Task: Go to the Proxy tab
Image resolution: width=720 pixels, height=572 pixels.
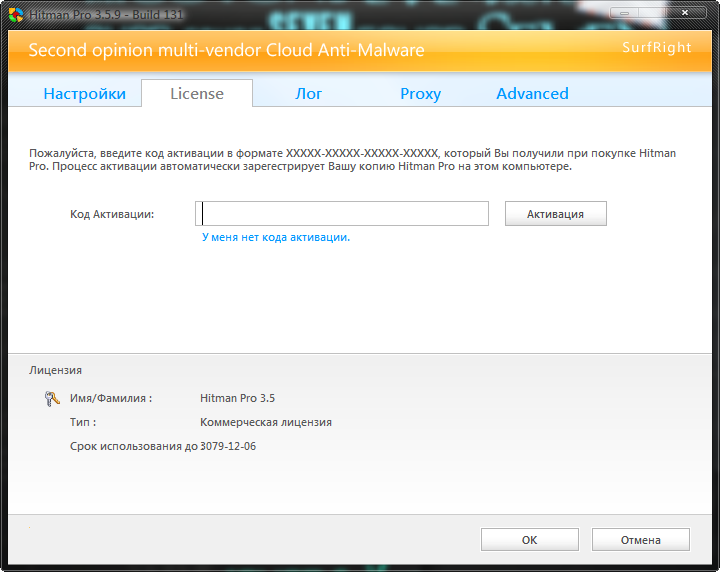Action: click(x=420, y=94)
